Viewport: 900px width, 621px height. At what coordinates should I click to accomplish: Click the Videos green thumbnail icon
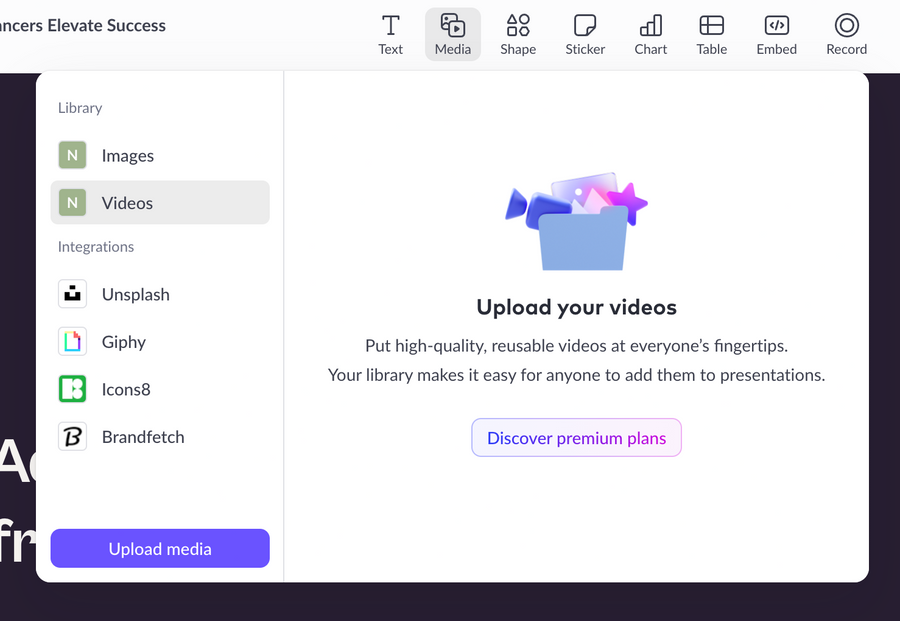[72, 202]
